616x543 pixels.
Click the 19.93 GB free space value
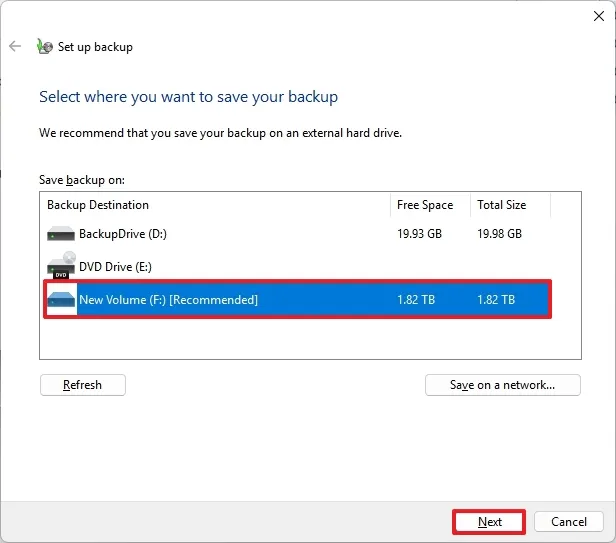pos(419,234)
